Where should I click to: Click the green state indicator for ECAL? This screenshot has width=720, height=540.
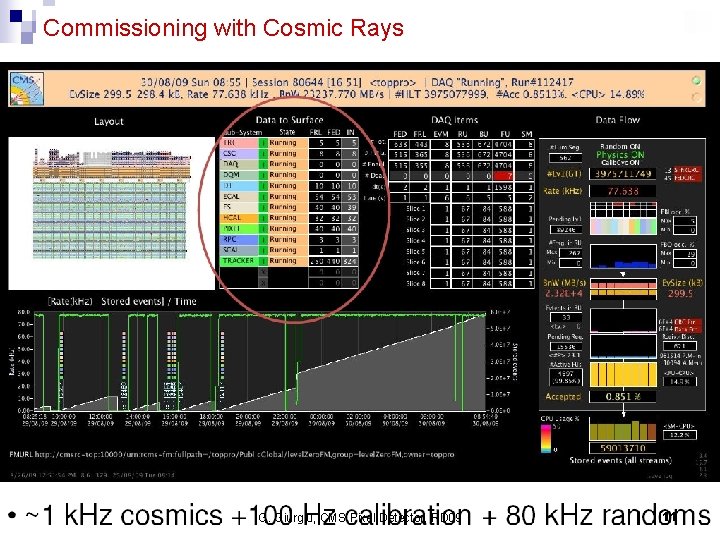pos(263,197)
